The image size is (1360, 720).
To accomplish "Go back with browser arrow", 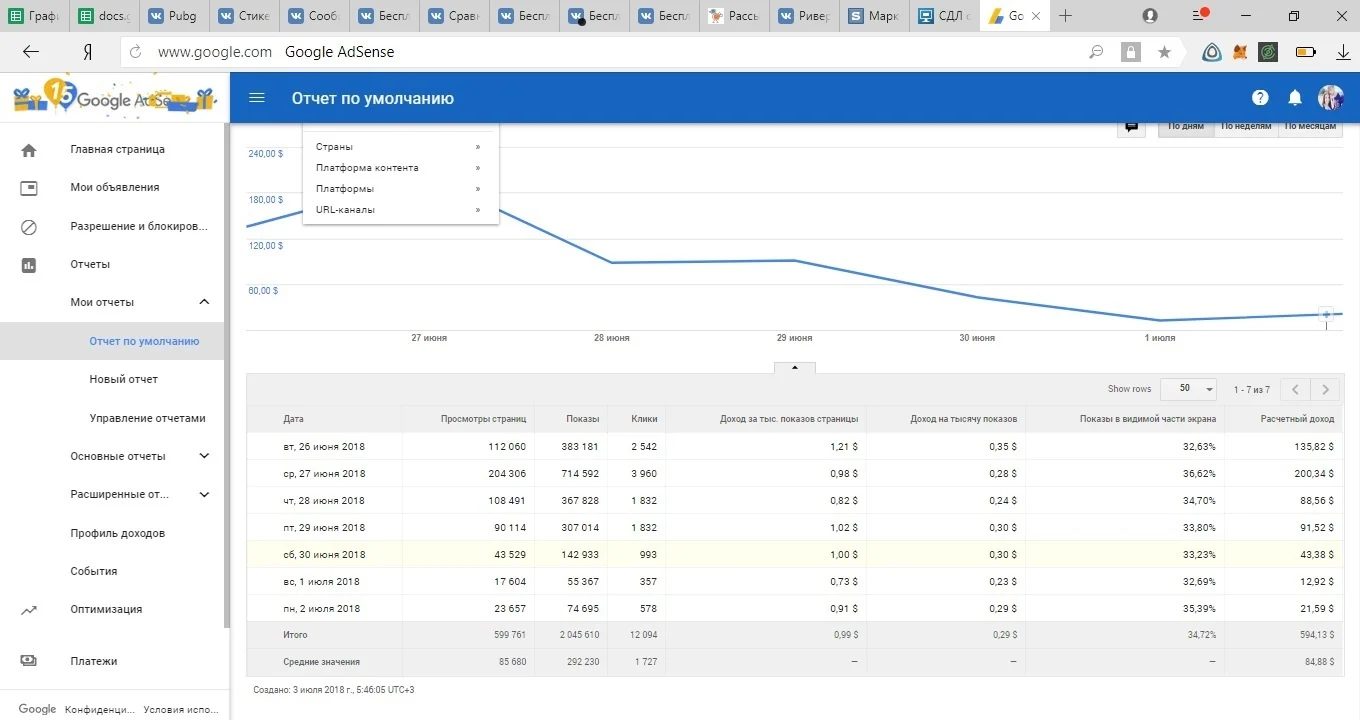I will click(31, 52).
